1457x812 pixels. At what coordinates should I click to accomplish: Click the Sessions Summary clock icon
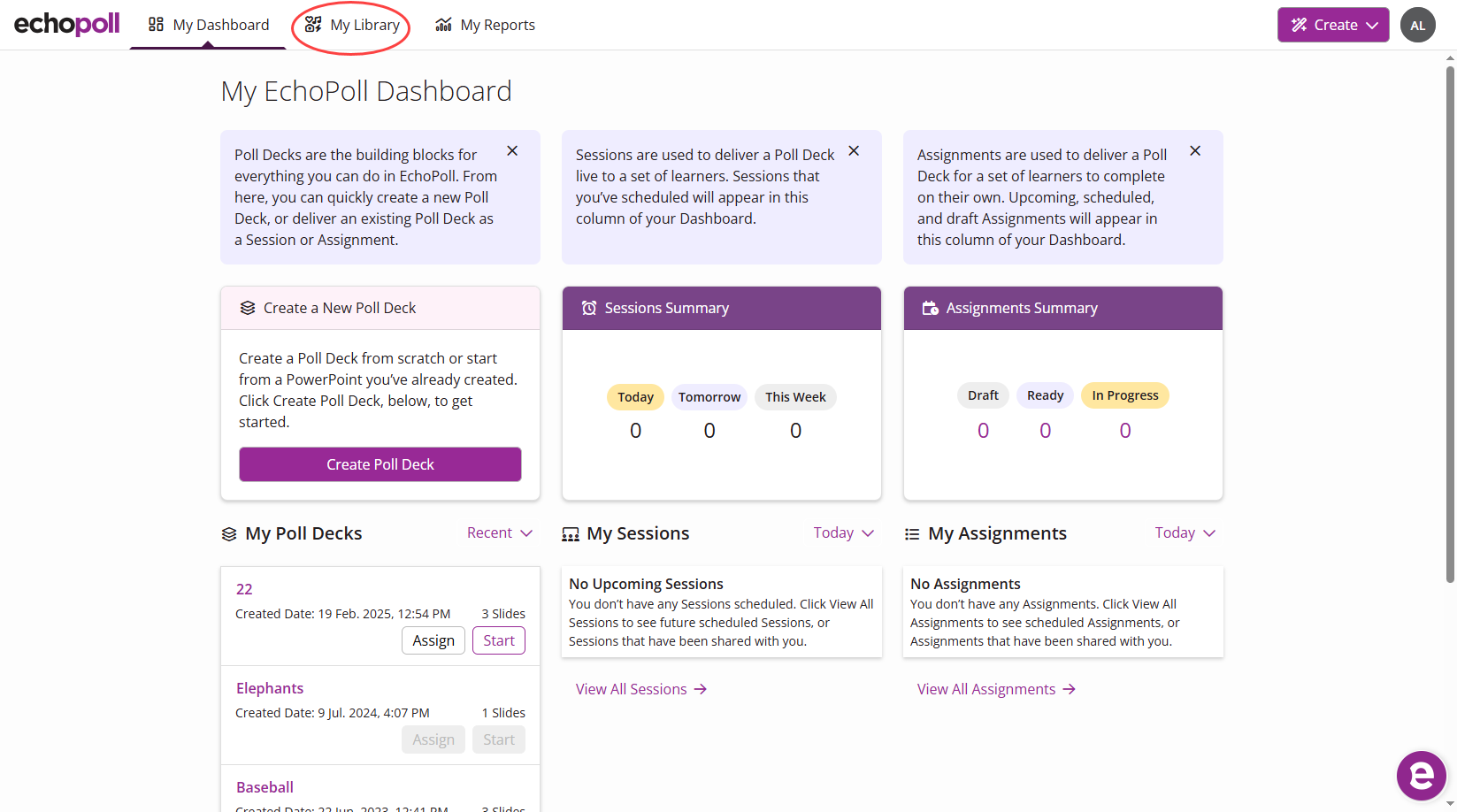589,308
